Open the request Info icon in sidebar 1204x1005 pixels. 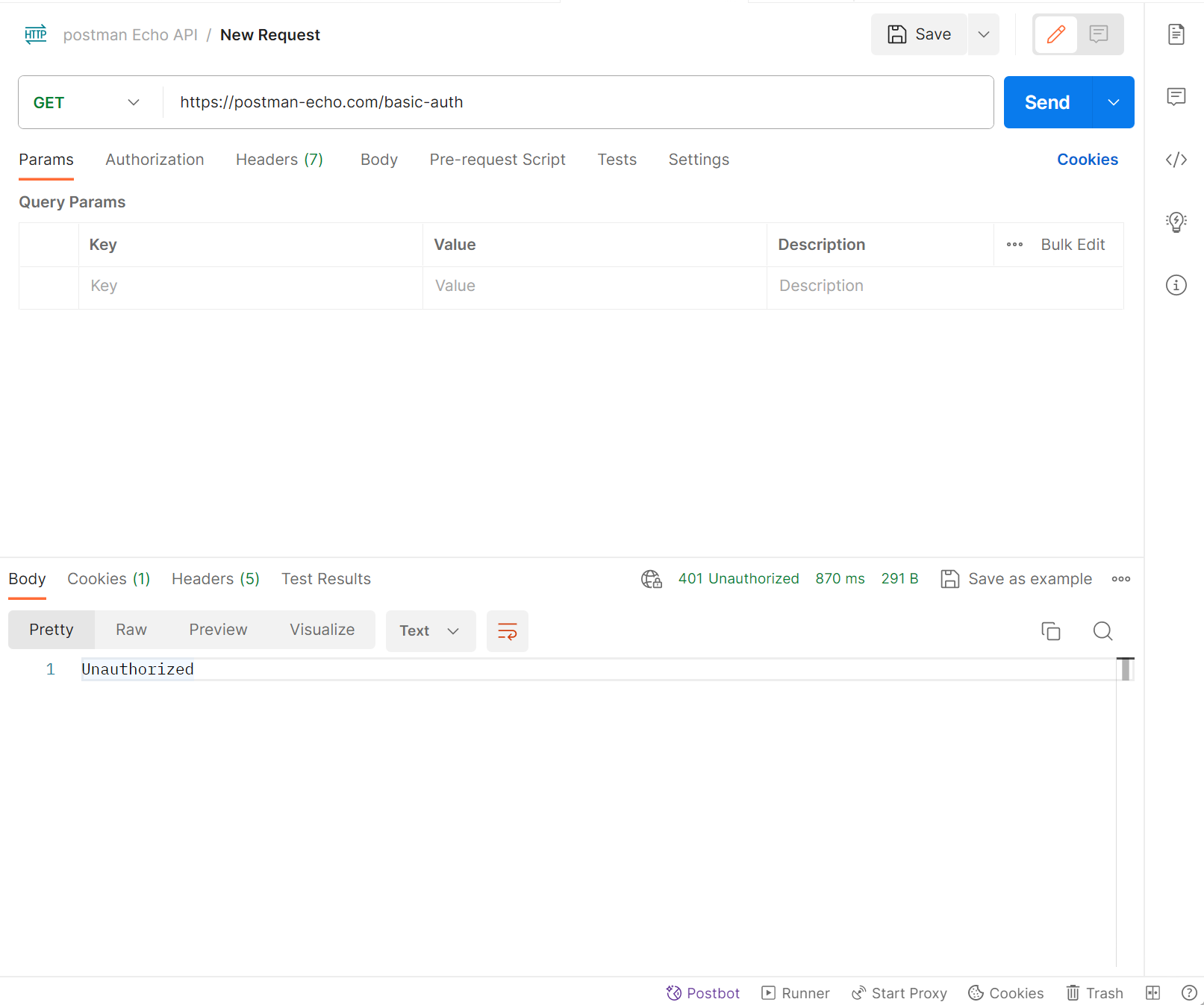1176,285
